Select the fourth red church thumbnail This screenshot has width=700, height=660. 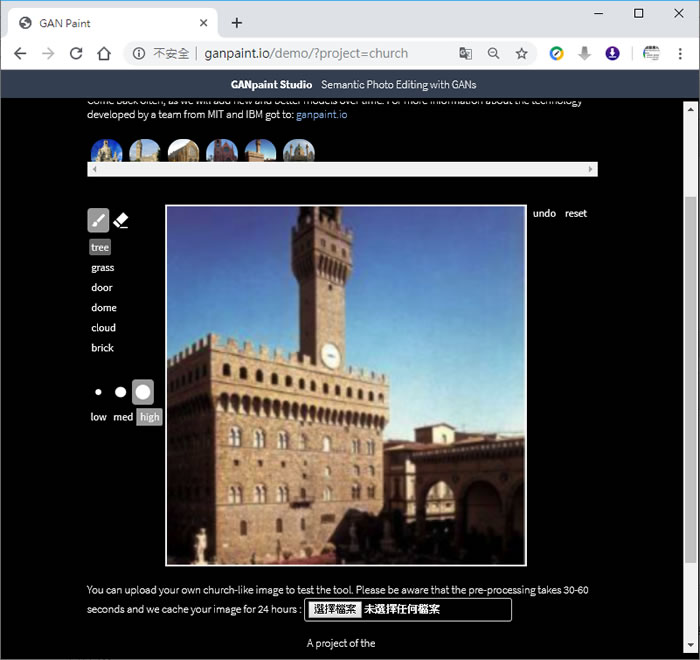click(x=222, y=150)
